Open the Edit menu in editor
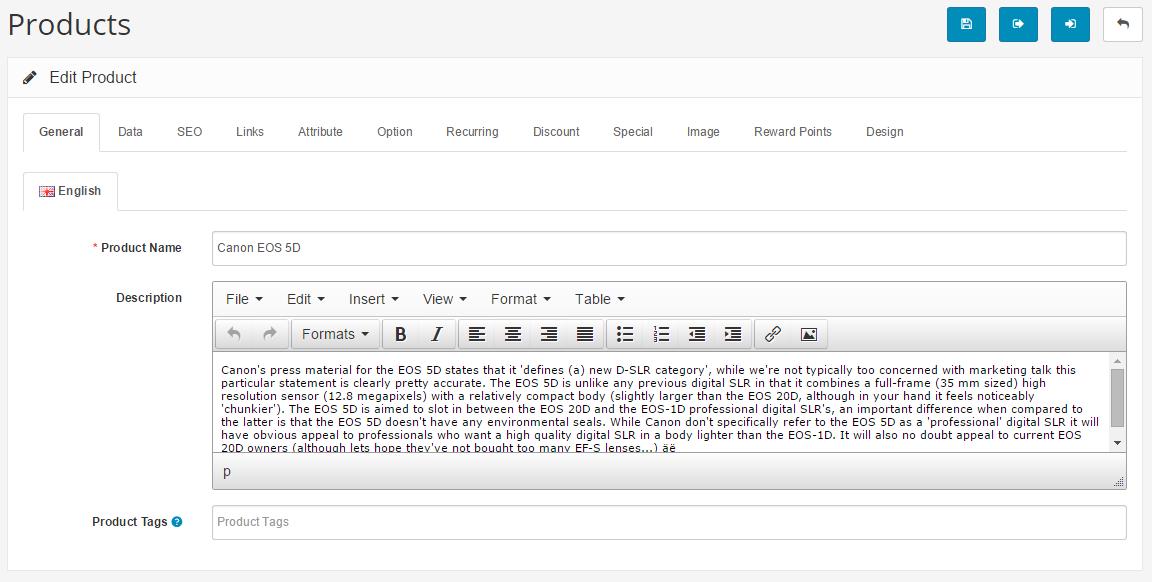1152x582 pixels. coord(306,299)
